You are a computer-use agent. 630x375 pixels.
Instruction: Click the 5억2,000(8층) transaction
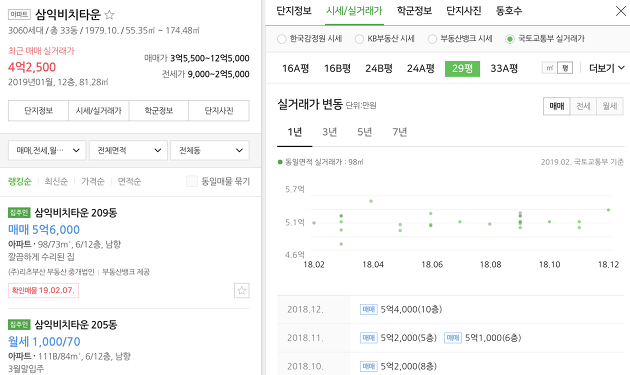408,367
